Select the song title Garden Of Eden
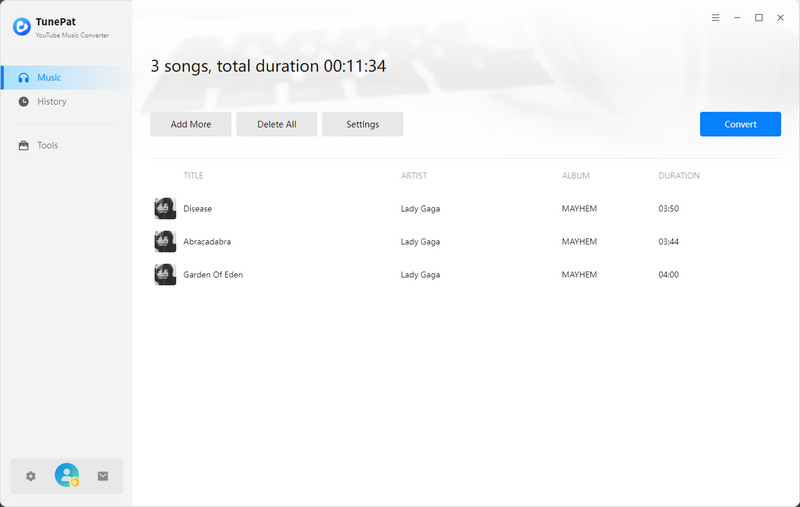This screenshot has width=800, height=507. [x=213, y=274]
